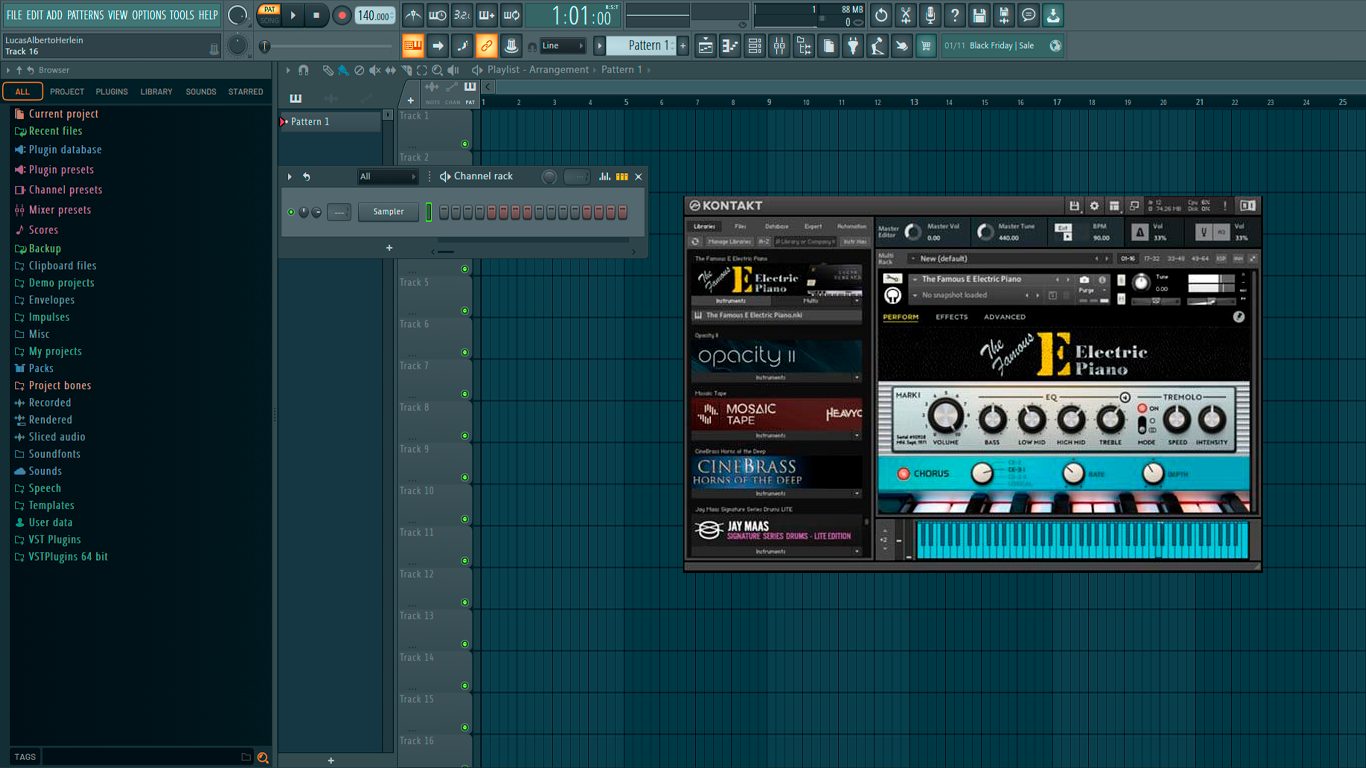Screen dimensions: 1366x768
Task: Click the Record button in transport
Action: point(341,15)
